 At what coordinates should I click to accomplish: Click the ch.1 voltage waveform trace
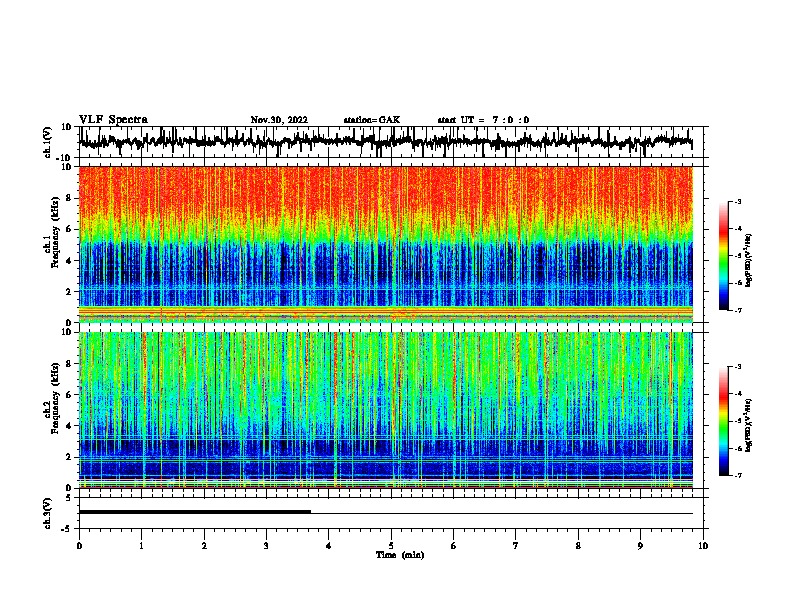pos(385,141)
